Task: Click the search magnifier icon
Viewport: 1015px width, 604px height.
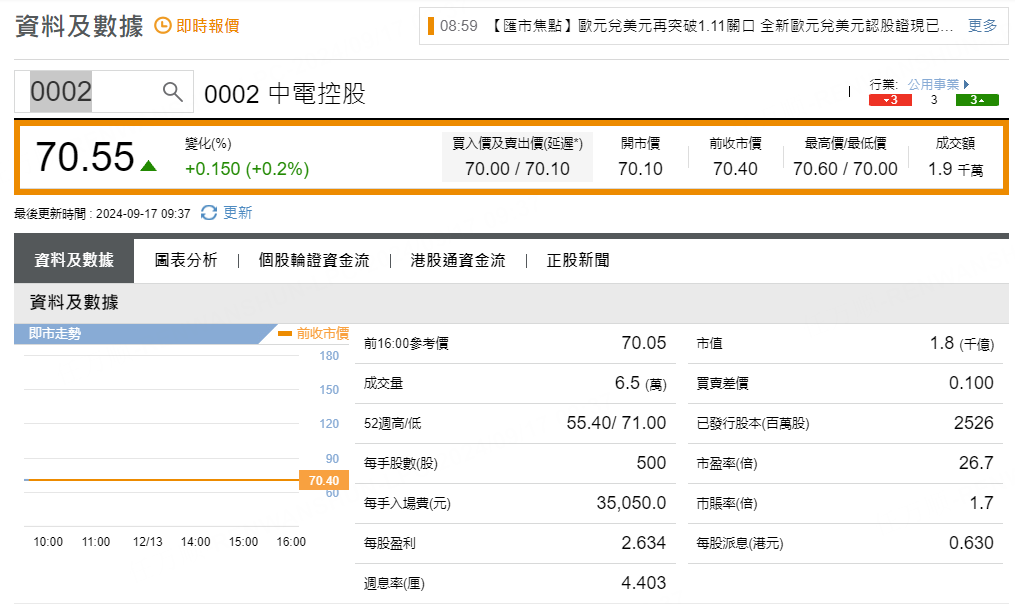Action: [172, 92]
